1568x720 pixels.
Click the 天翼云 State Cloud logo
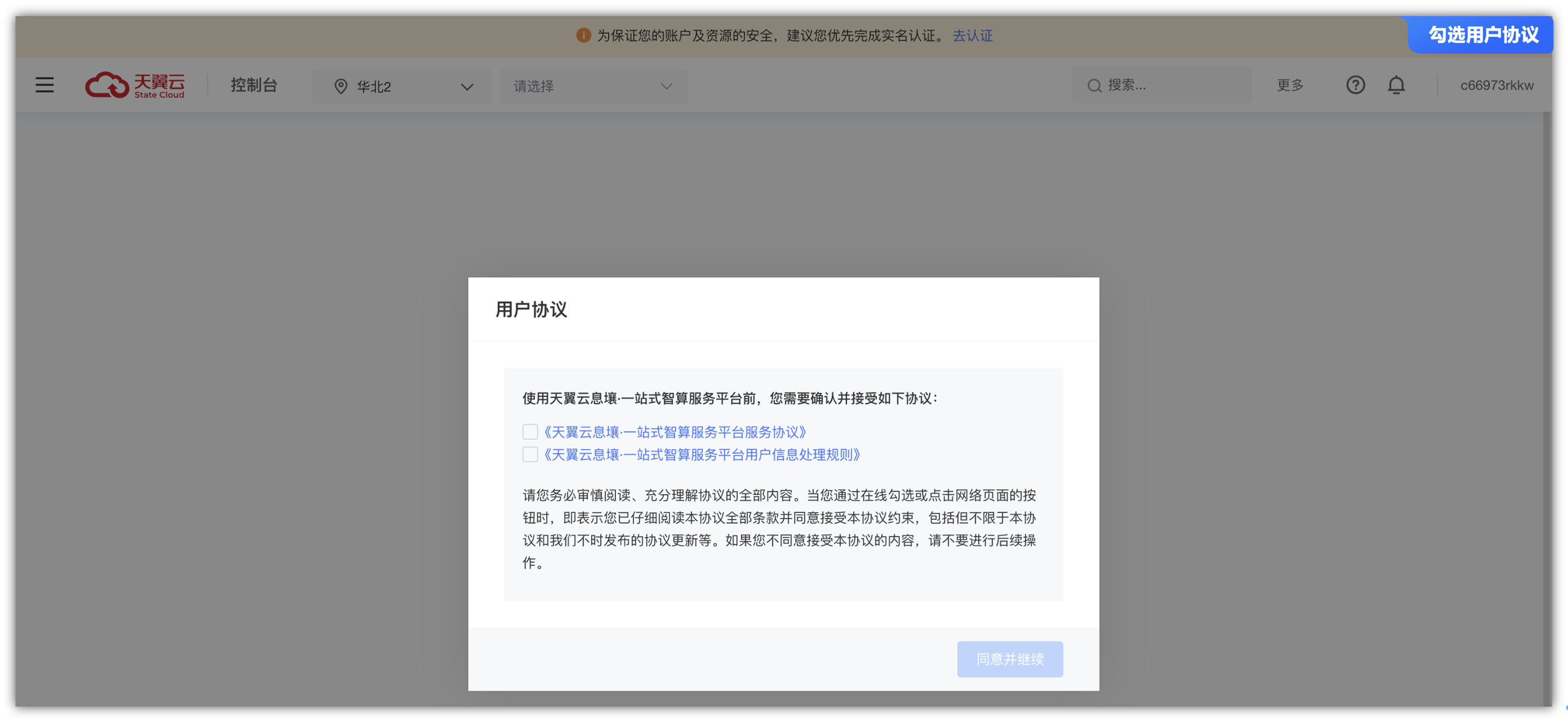(135, 85)
